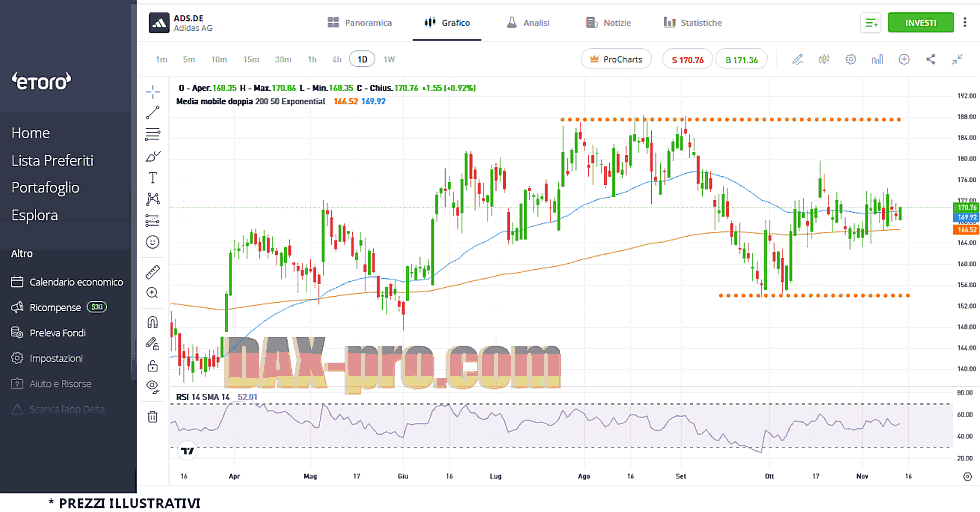Click the TradingView logo badge
The width and height of the screenshot is (980, 512).
(187, 450)
